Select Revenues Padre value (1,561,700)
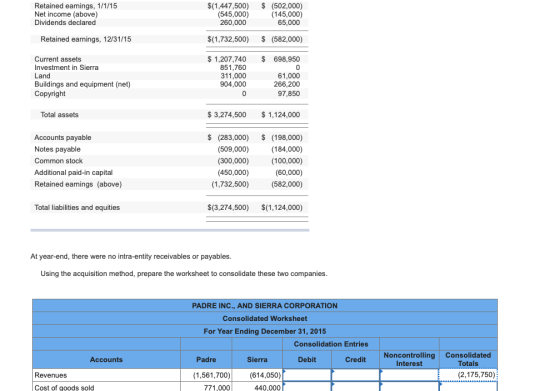 pyautogui.click(x=212, y=375)
